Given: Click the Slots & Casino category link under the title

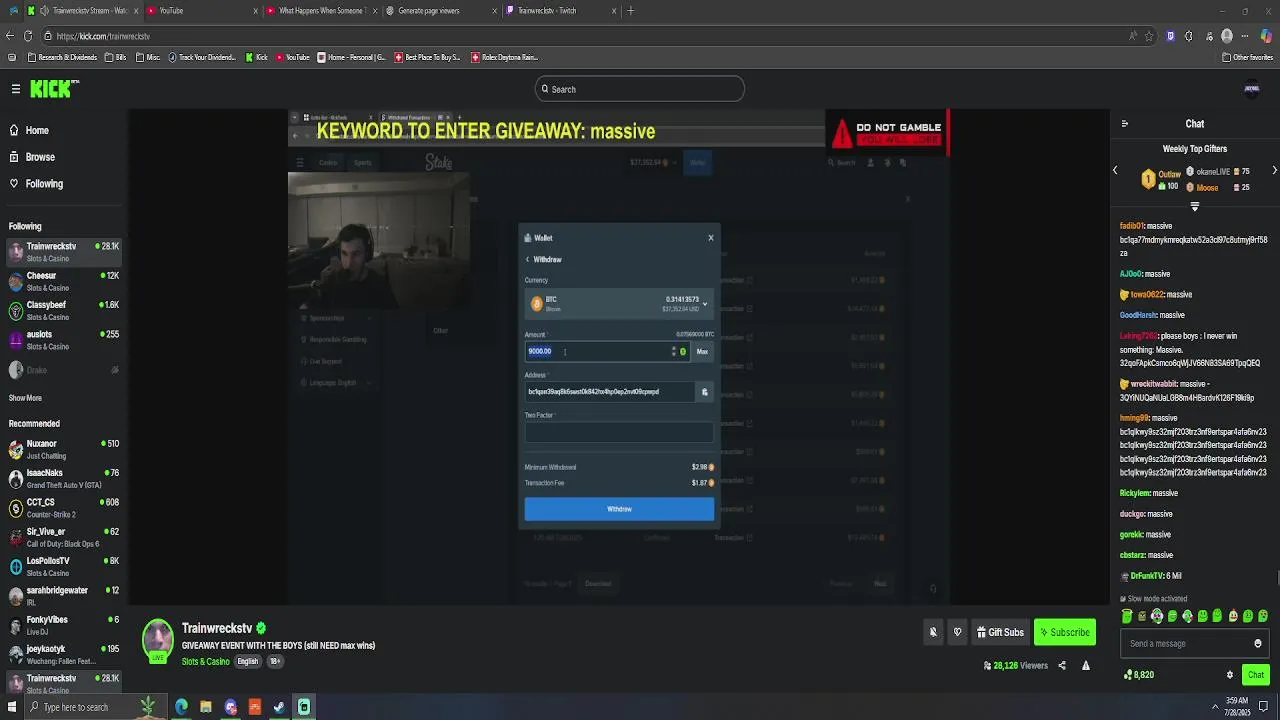Looking at the screenshot, I should (205, 661).
